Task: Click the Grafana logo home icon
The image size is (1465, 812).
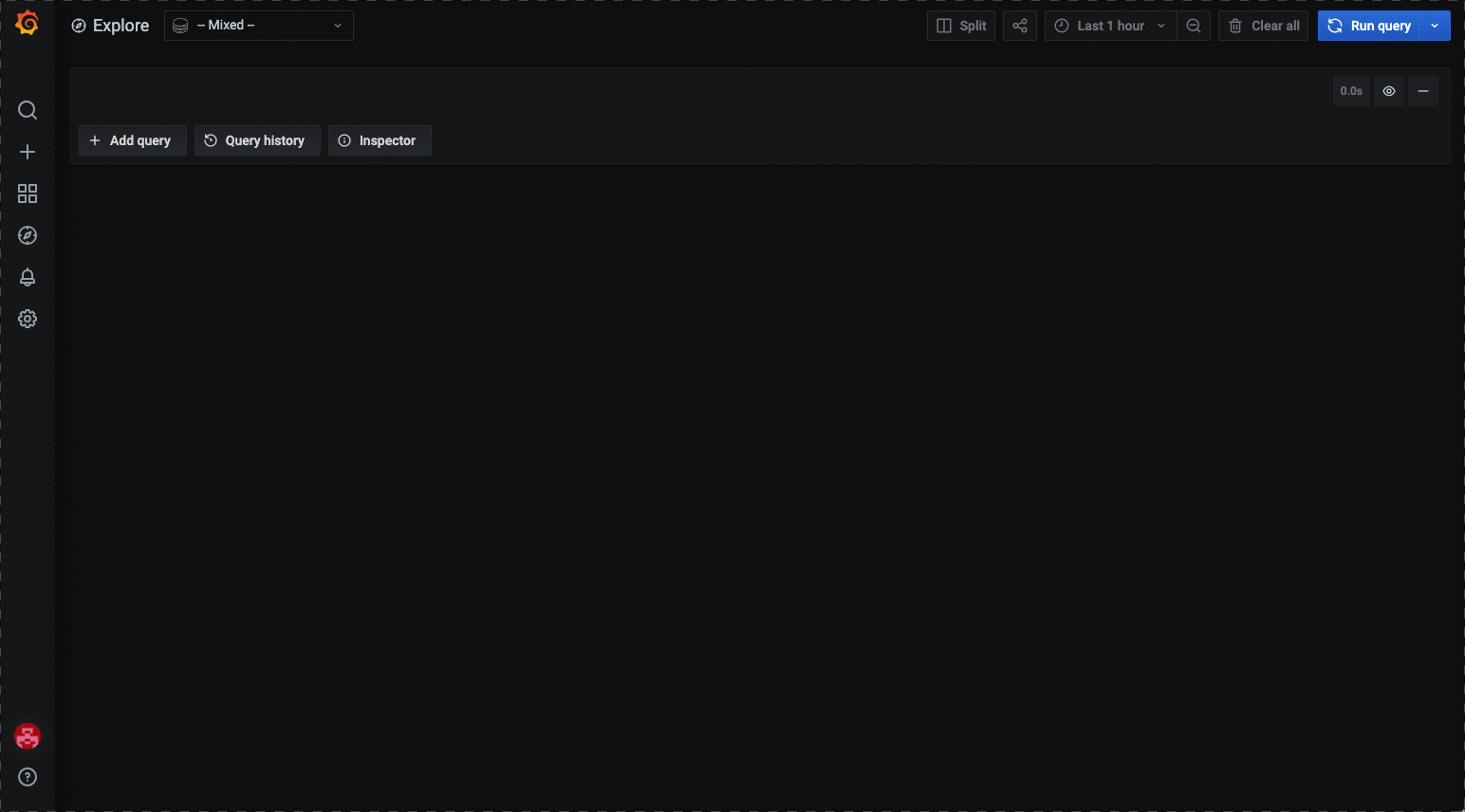Action: point(28,24)
